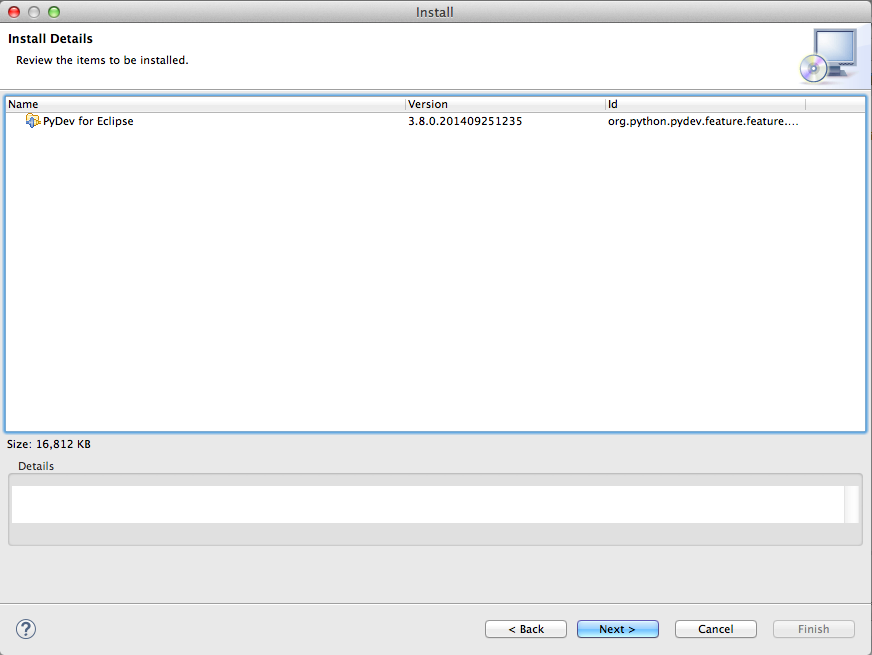Viewport: 872px width, 655px height.
Task: Proceed by pressing Next >
Action: (x=617, y=629)
